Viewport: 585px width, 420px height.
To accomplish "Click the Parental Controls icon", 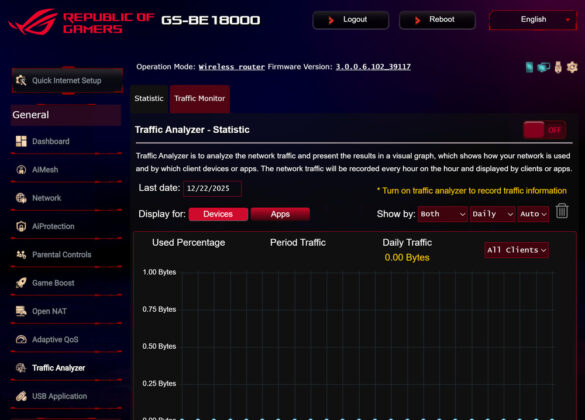I will point(21,255).
